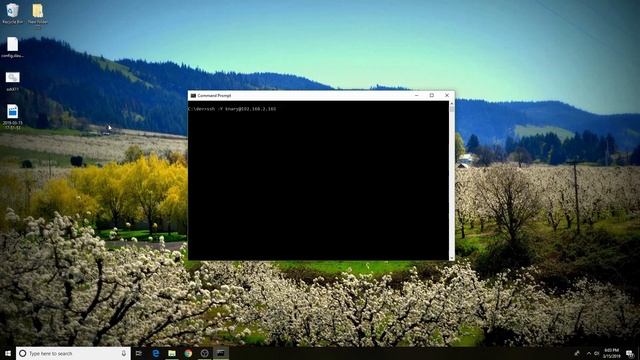Minimize the Command Prompt window
This screenshot has height=360, width=640.
click(x=416, y=96)
